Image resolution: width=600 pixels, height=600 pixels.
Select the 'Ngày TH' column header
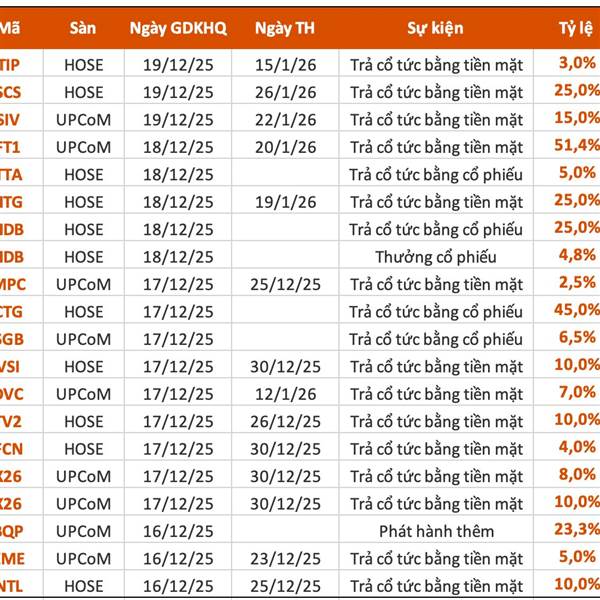pos(285,29)
